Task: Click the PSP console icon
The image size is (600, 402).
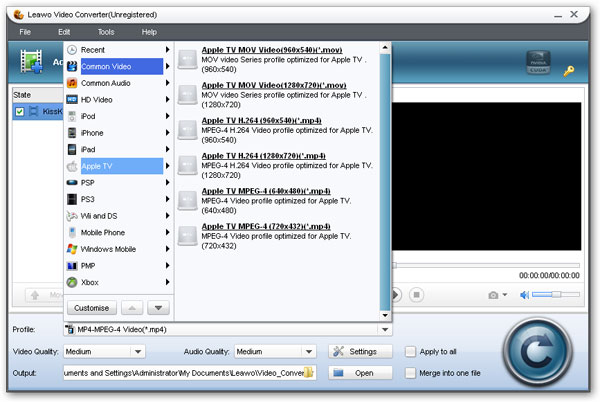Action: (72, 182)
